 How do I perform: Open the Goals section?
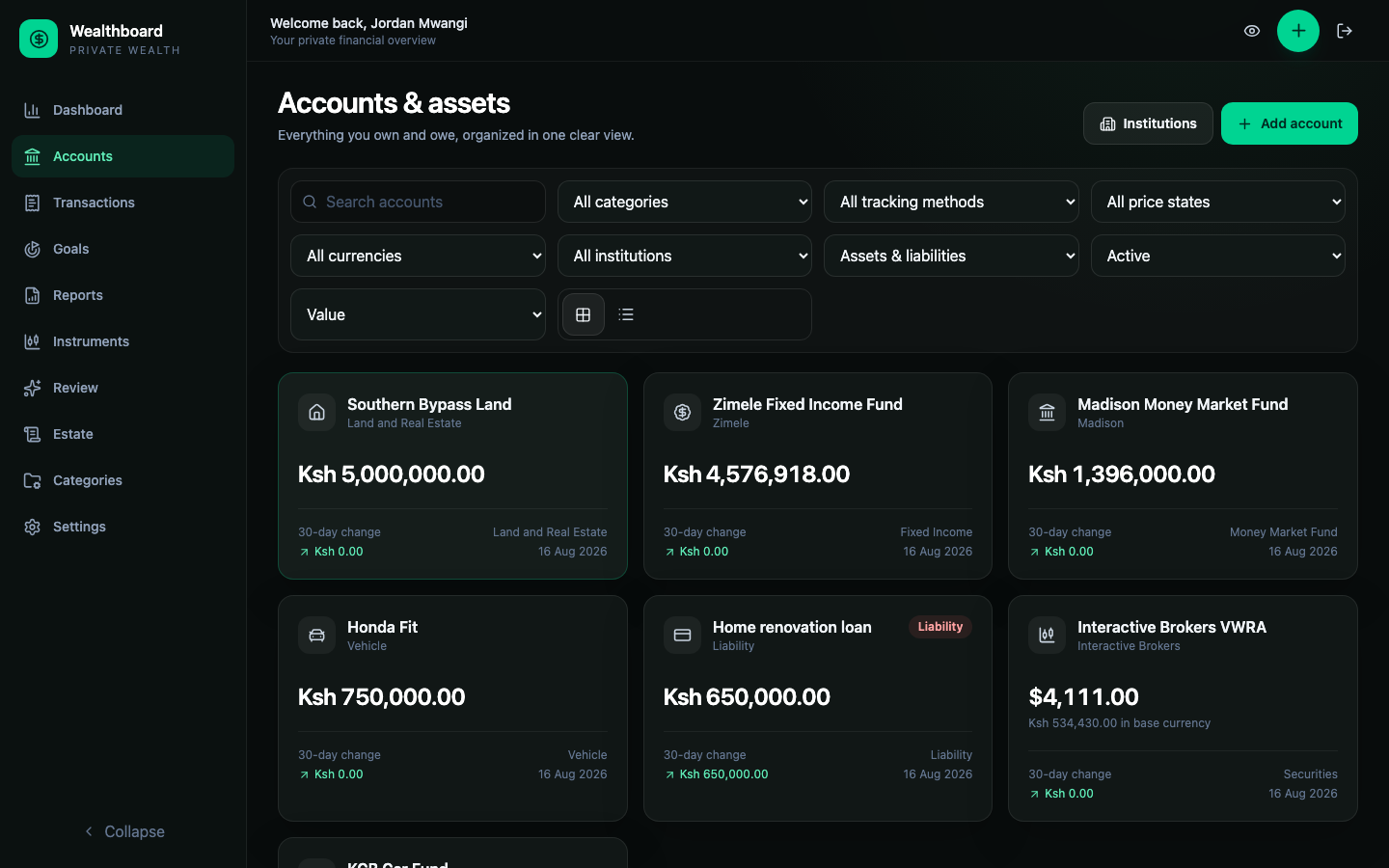pyautogui.click(x=123, y=249)
